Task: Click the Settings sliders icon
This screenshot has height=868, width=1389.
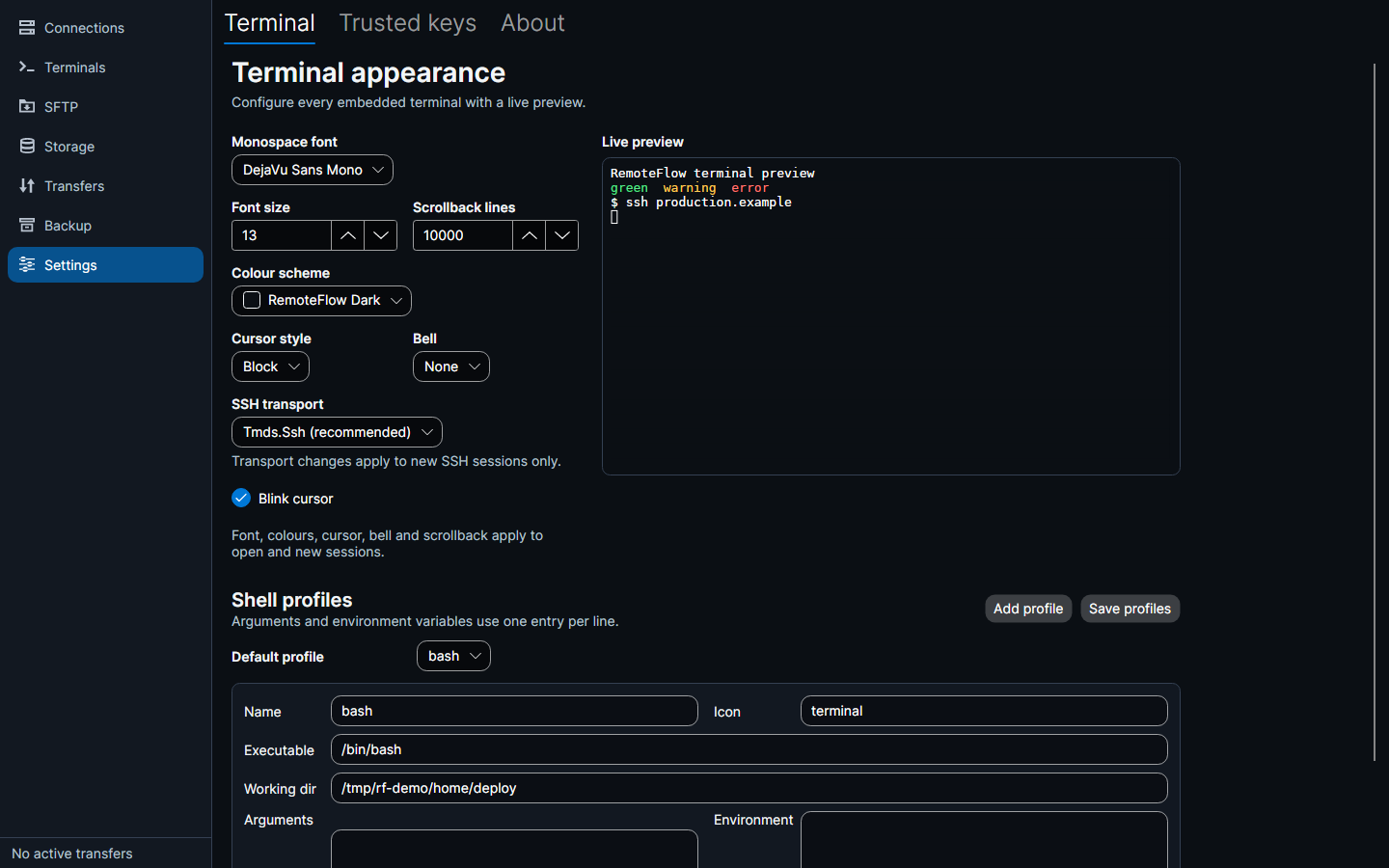Action: [27, 265]
